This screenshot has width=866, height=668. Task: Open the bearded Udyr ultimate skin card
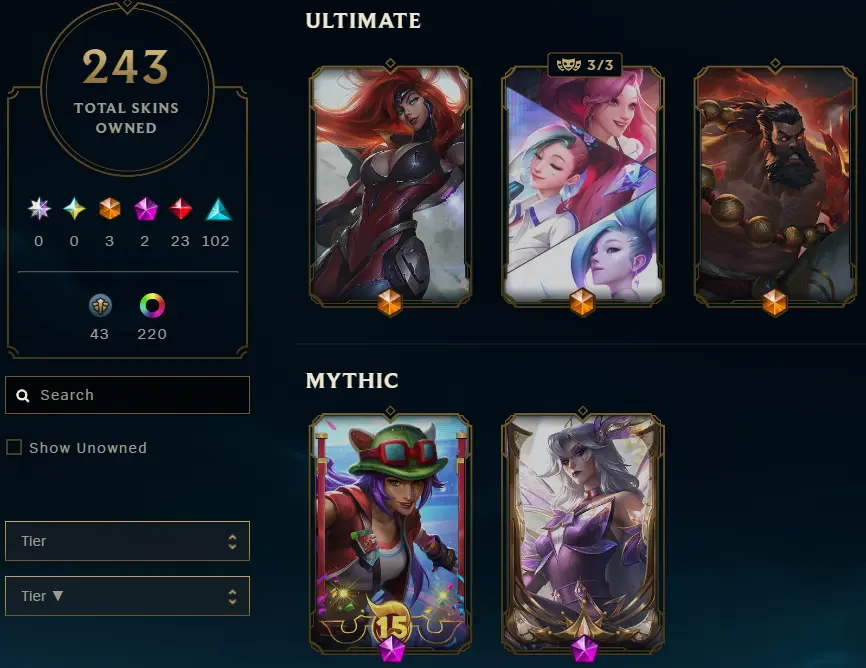(775, 185)
